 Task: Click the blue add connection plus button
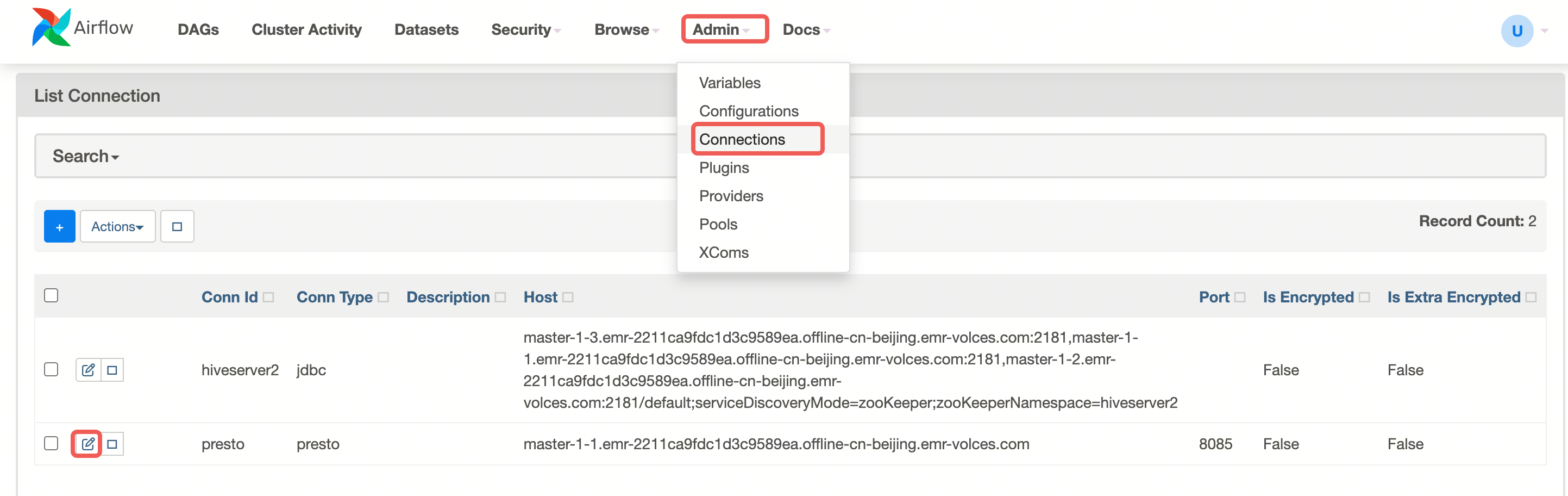point(59,227)
